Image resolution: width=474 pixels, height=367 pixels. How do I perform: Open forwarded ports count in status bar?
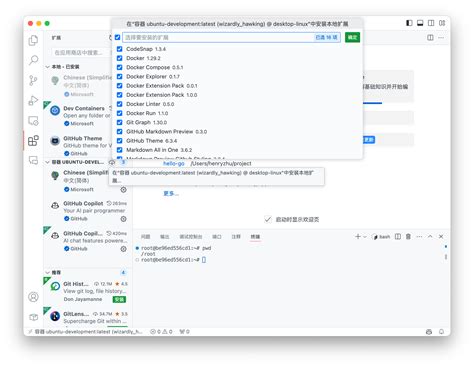click(x=185, y=332)
